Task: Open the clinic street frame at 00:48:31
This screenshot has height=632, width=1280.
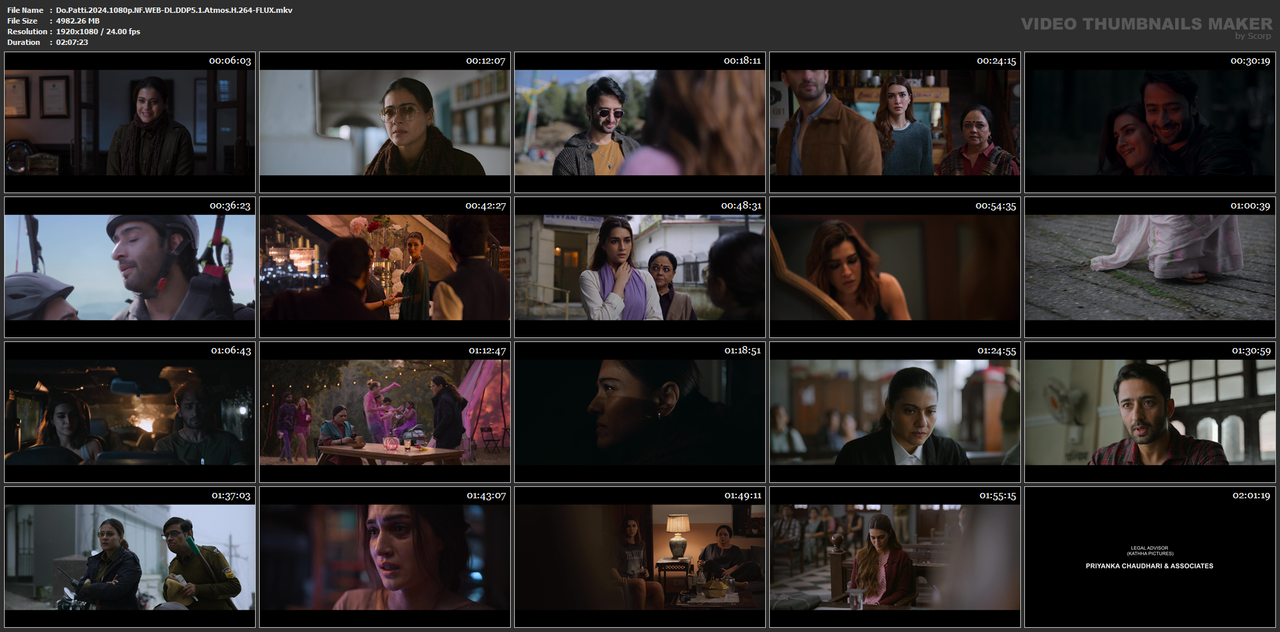Action: pos(640,267)
